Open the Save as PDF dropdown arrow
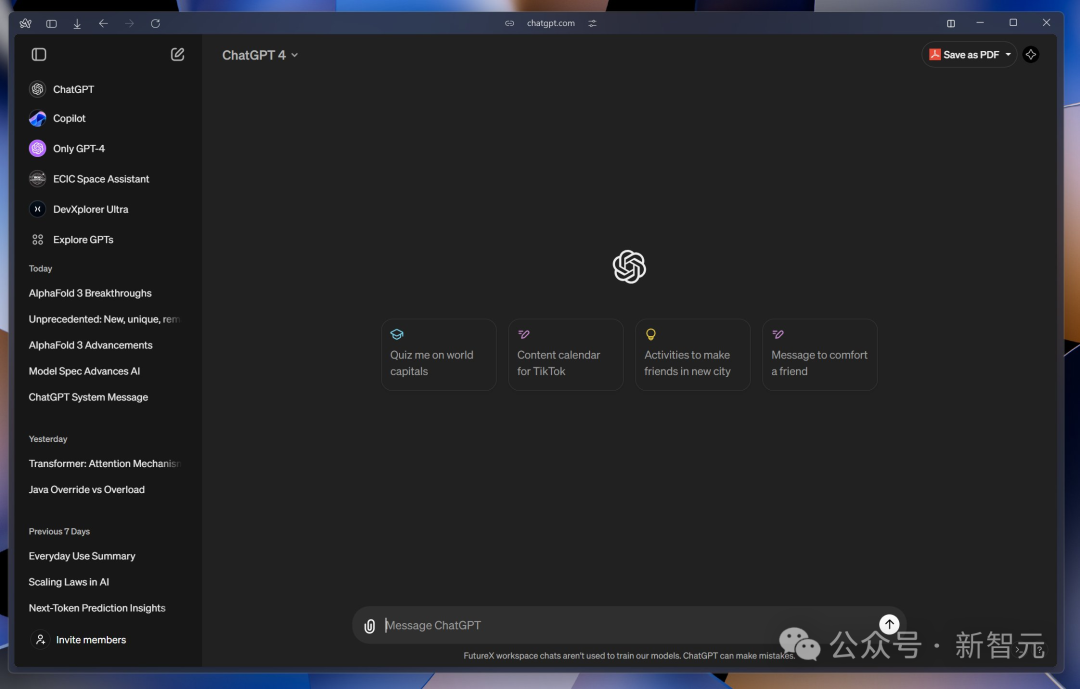1080x689 pixels. [x=1008, y=55]
